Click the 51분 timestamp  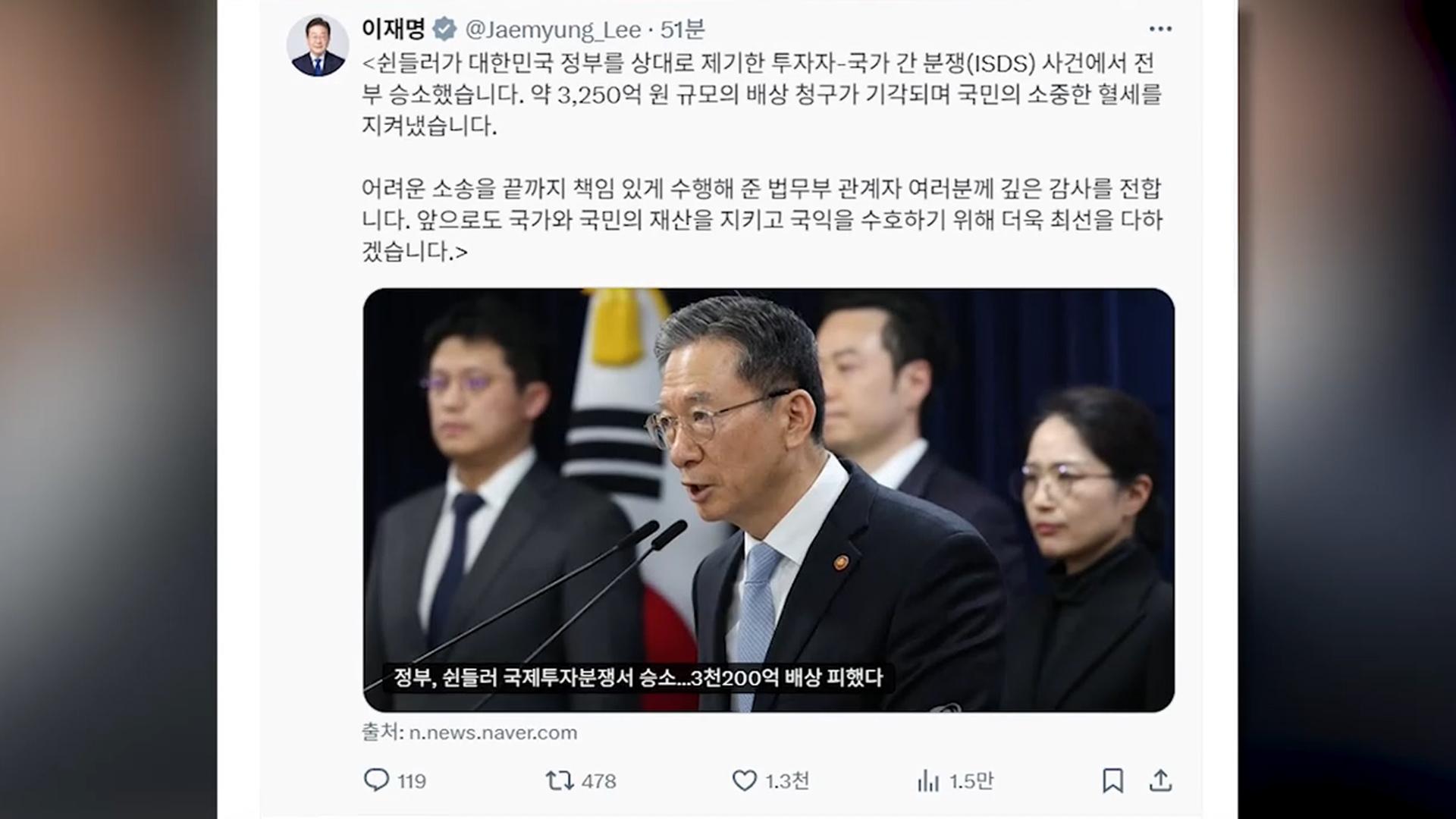682,30
